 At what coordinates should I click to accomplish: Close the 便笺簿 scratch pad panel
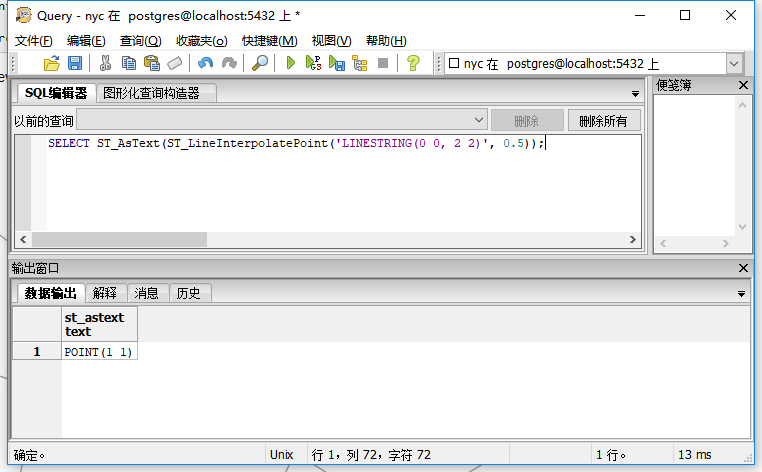coord(743,86)
